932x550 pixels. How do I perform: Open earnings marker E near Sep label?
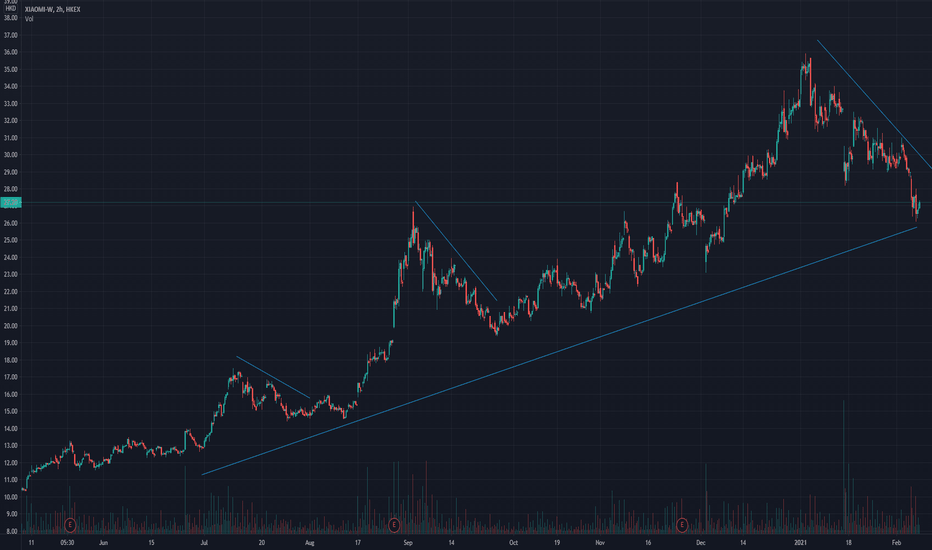point(393,525)
